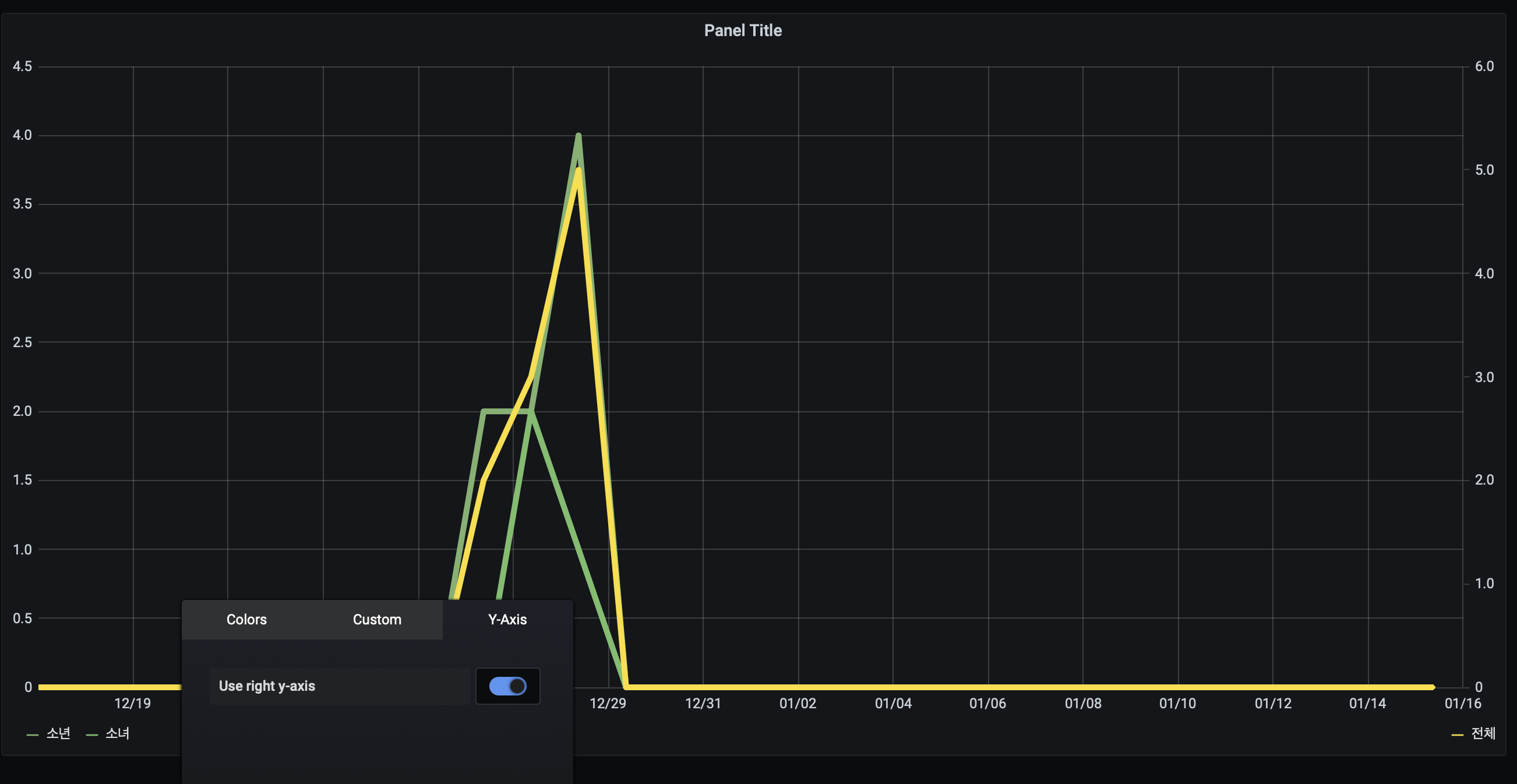Click the 12/29 x-axis date label
Viewport: 1517px width, 784px height.
tap(608, 704)
